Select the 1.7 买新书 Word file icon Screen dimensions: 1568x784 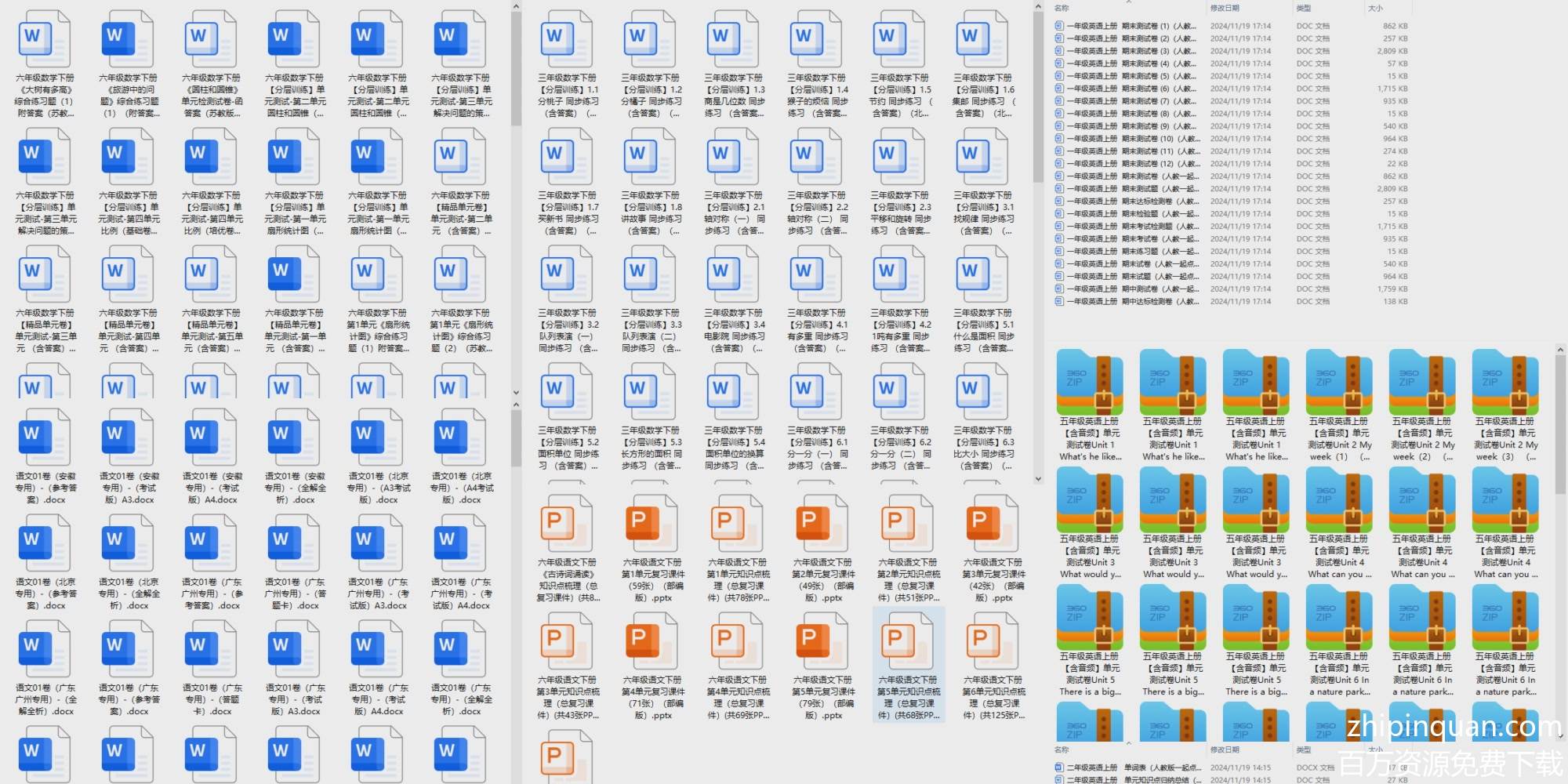(567, 156)
